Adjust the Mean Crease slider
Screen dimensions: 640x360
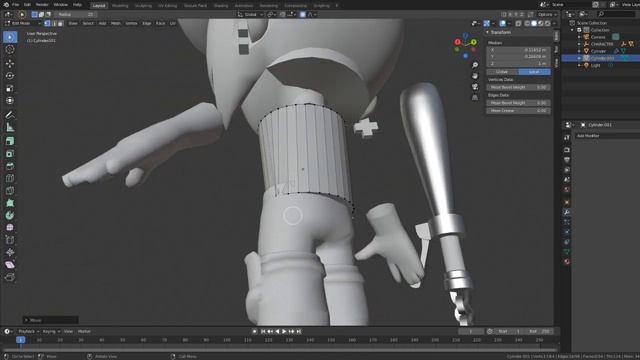click(518, 111)
